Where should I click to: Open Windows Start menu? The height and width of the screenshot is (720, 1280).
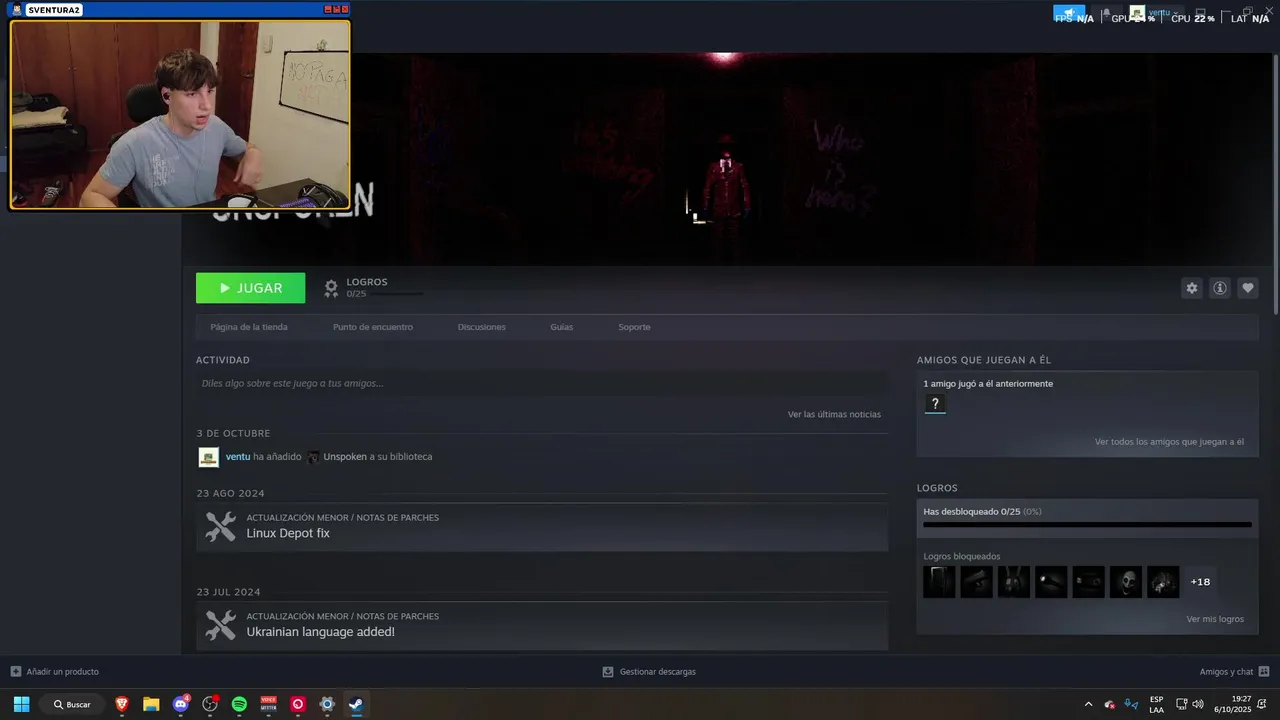point(21,704)
